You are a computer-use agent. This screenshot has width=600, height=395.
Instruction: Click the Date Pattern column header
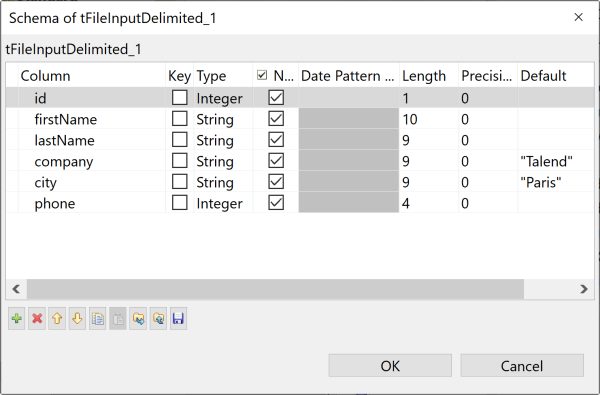click(349, 76)
